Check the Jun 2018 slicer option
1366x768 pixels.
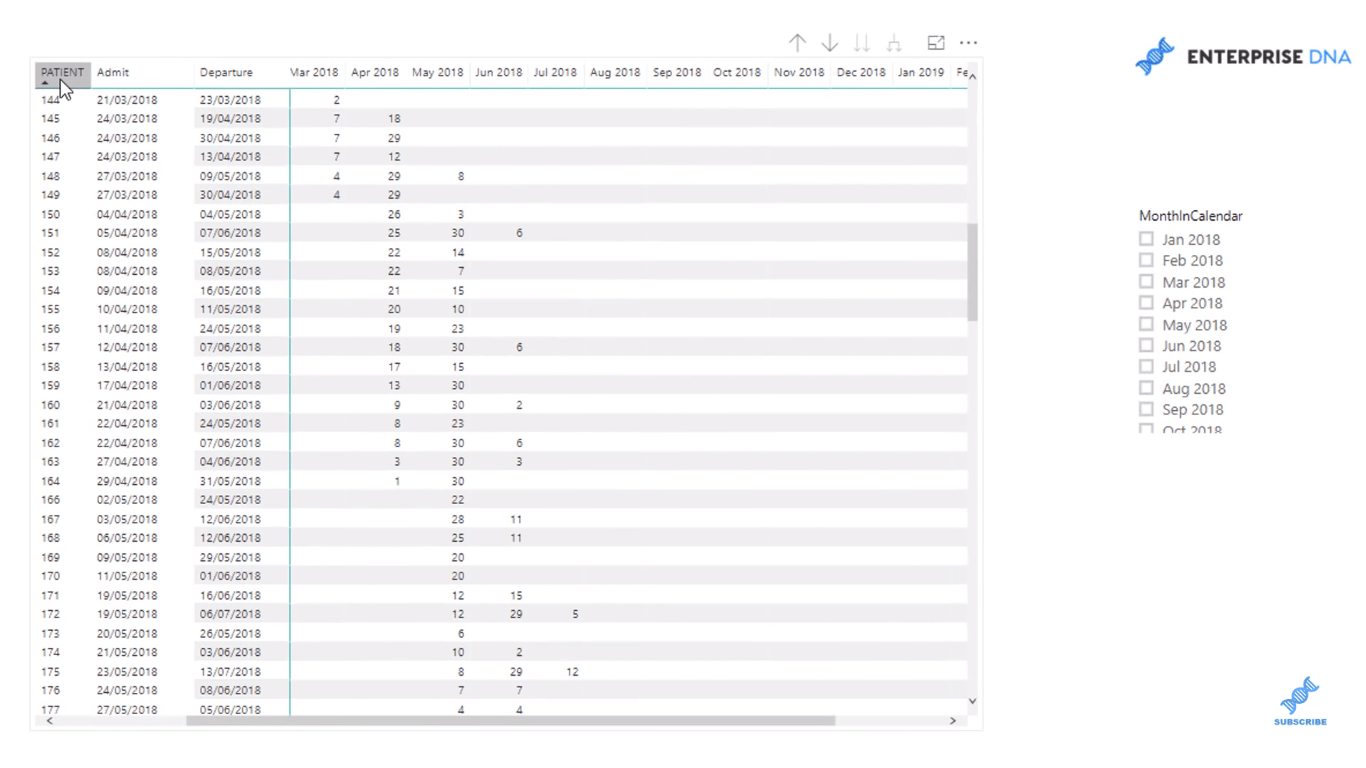(x=1146, y=345)
